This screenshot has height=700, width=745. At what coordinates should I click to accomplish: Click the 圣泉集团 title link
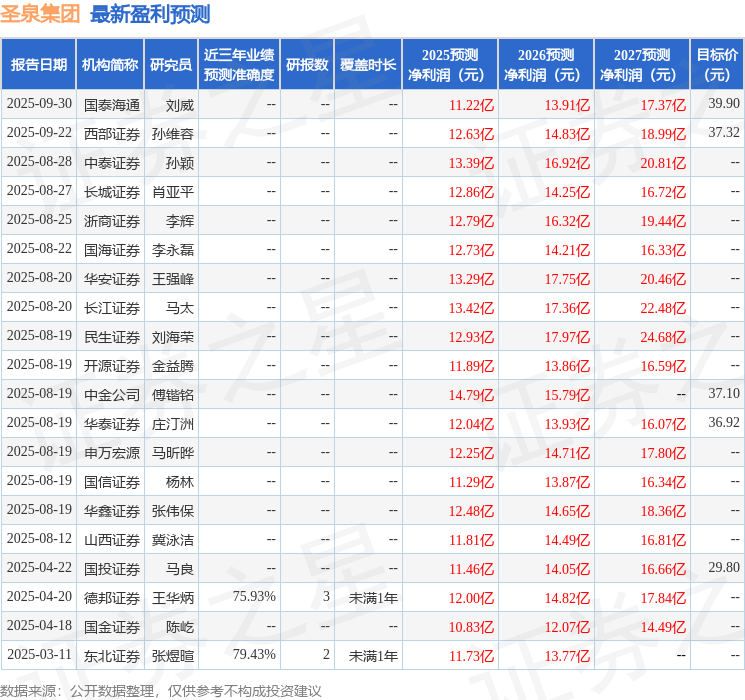point(41,14)
